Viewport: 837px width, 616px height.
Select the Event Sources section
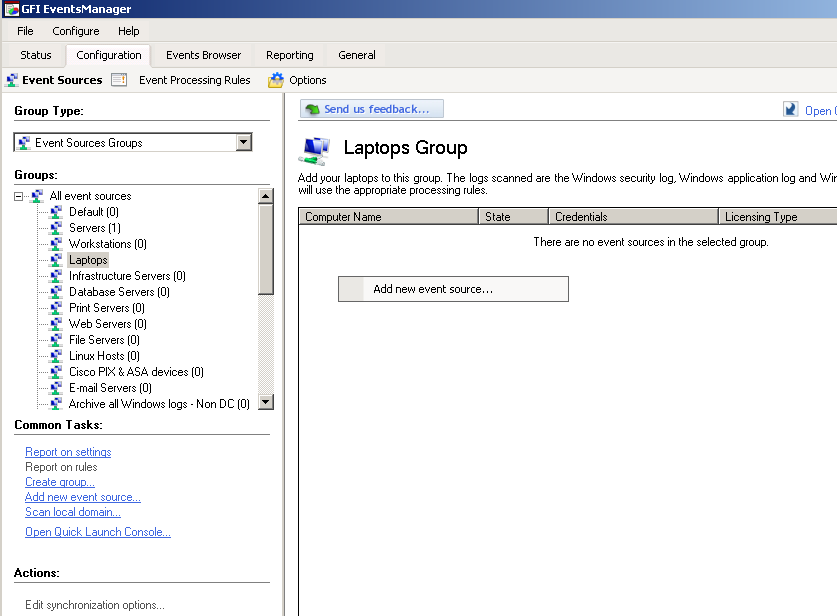tap(62, 80)
